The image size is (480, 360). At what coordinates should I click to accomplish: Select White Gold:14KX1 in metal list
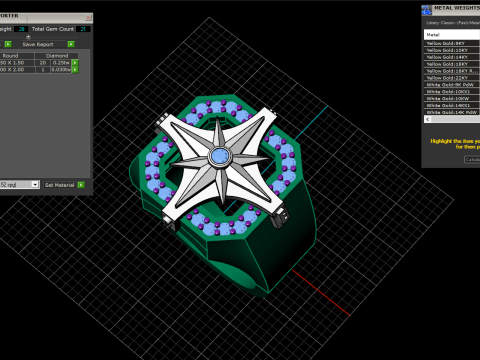coord(452,105)
